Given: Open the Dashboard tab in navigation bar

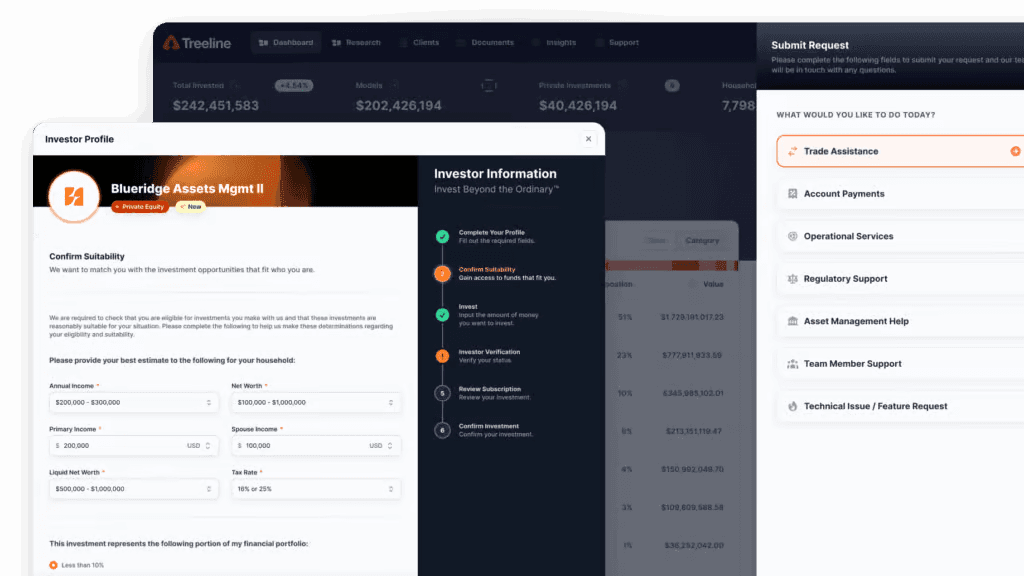Looking at the screenshot, I should coord(286,42).
